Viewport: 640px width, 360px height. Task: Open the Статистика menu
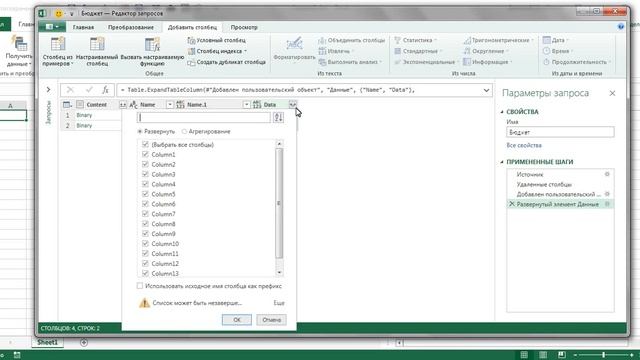(415, 40)
